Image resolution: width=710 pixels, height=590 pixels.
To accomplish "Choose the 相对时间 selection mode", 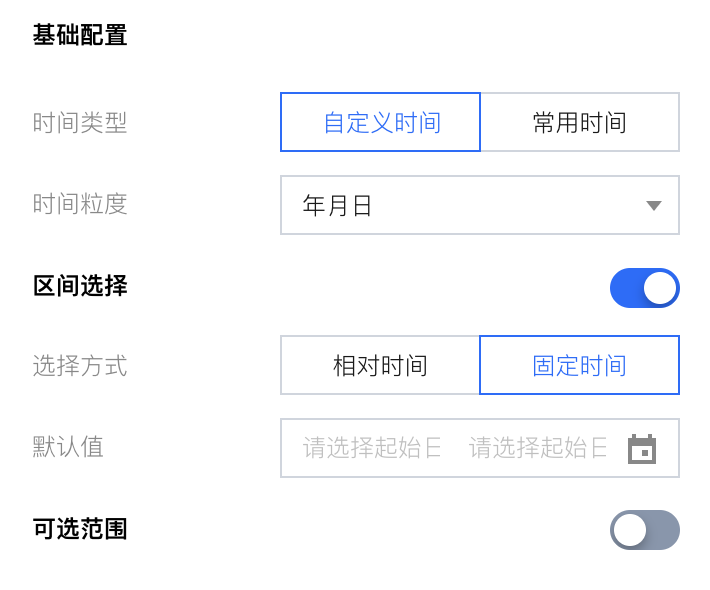I will (x=380, y=366).
